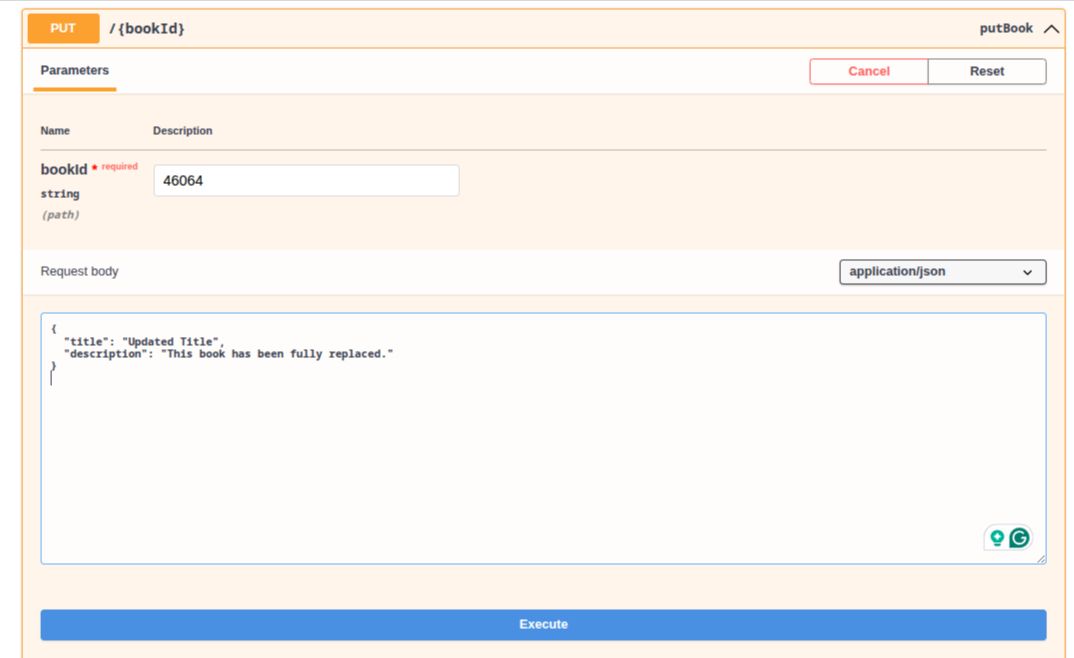Click the (path) parameter location label

60,215
